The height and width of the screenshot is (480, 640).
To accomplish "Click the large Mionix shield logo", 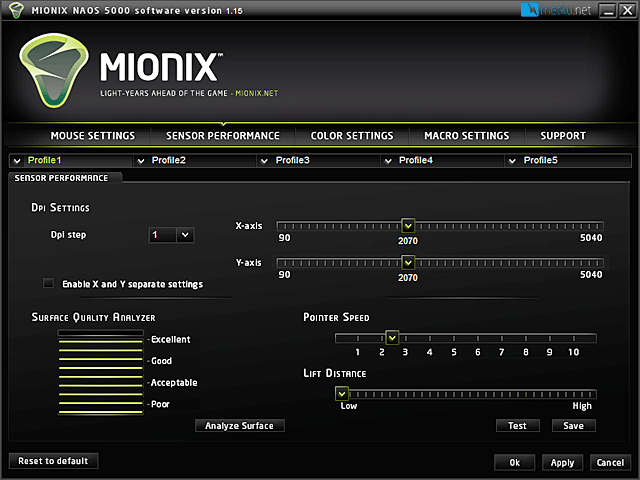I will (53, 71).
